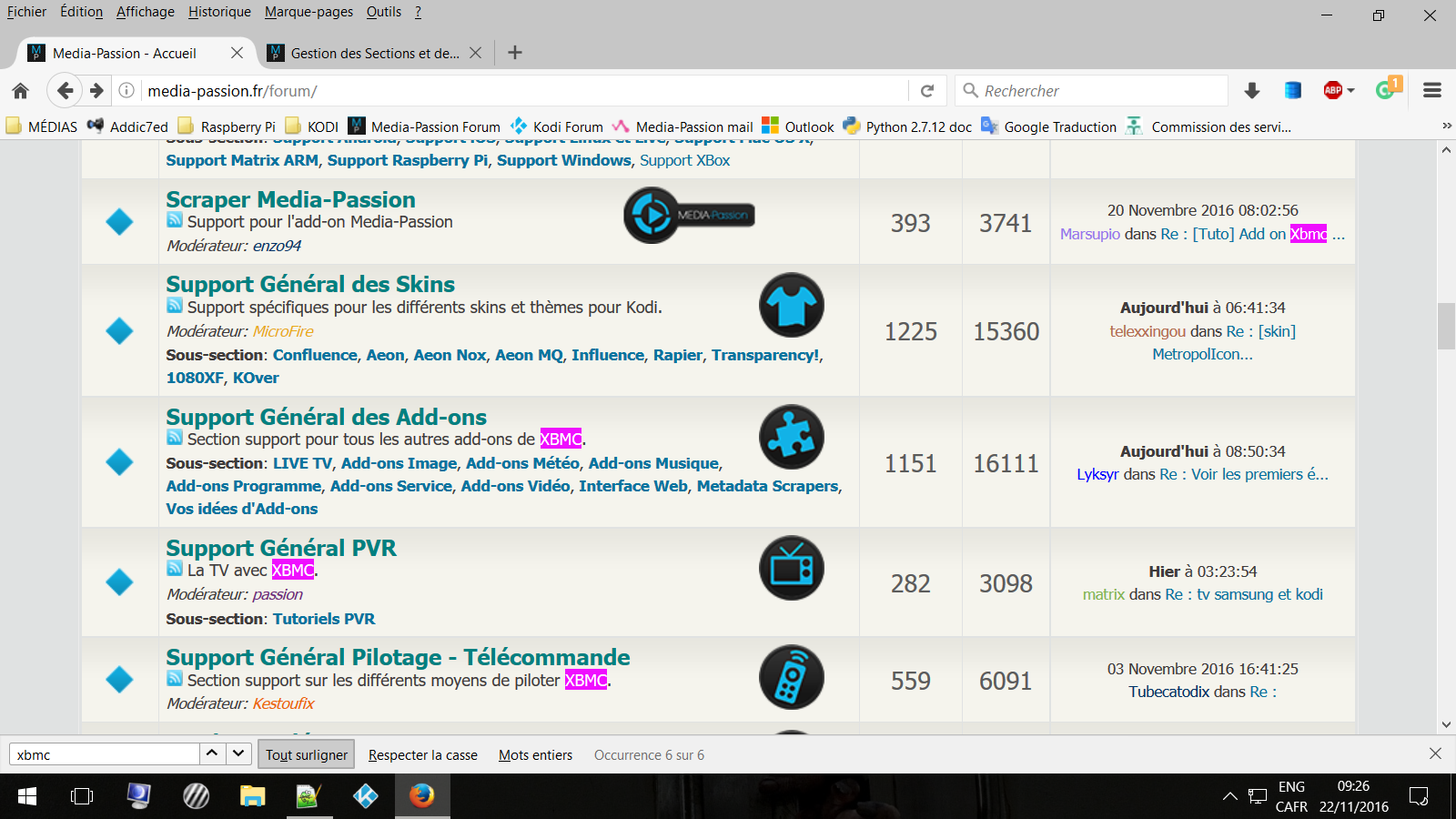Click the Firefox home icon
Viewport: 1456px width, 819px height.
click(x=20, y=91)
